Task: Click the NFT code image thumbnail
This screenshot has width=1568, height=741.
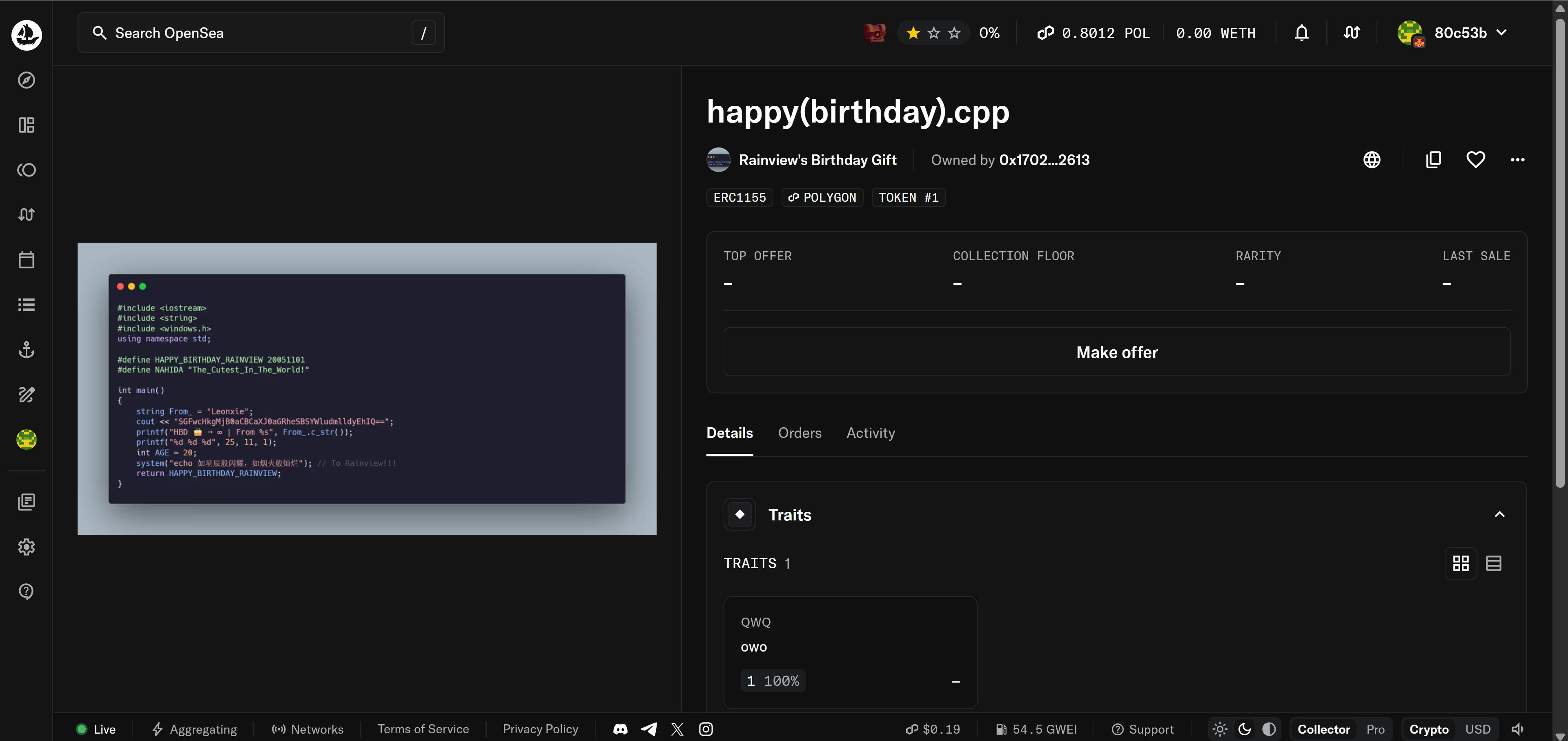Action: (x=366, y=388)
